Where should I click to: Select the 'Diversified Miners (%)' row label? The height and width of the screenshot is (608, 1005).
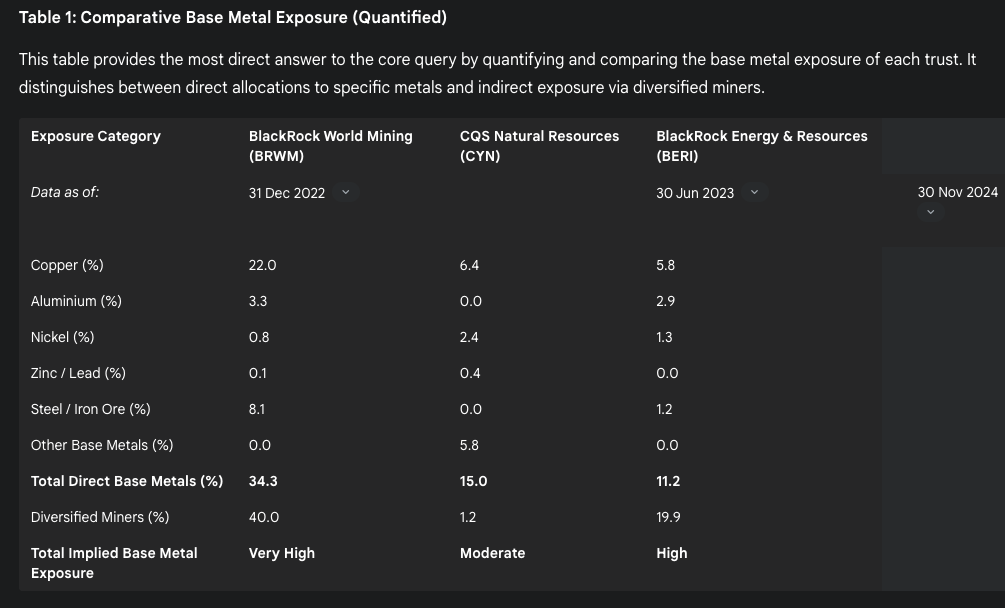(x=100, y=517)
